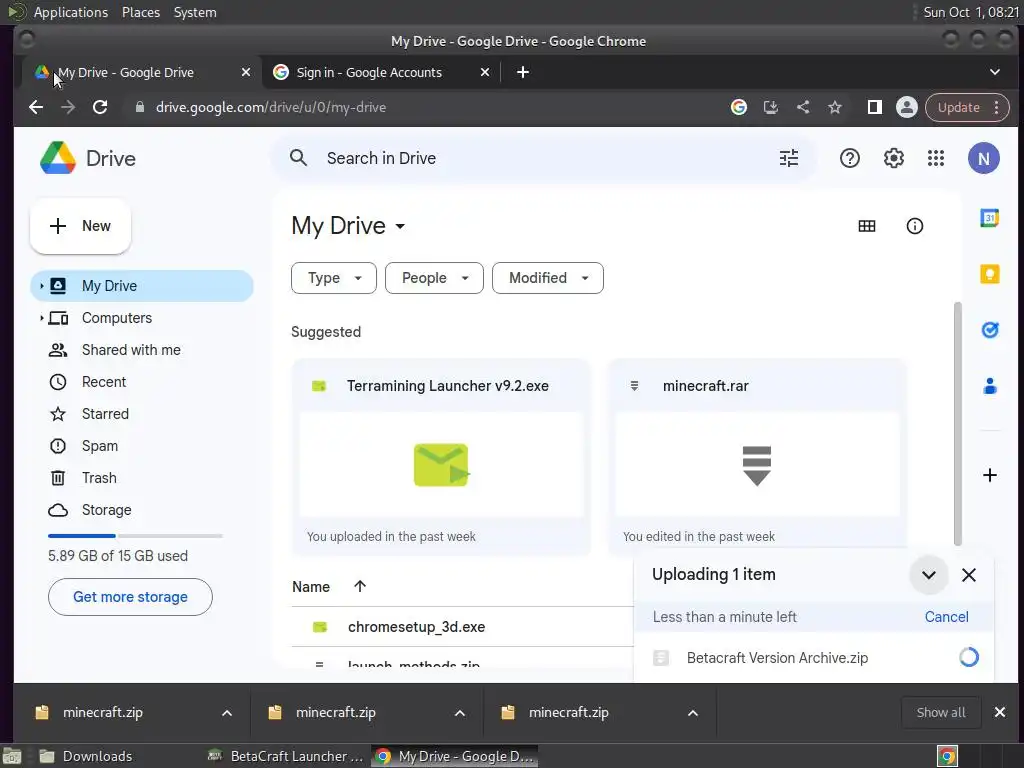Image resolution: width=1024 pixels, height=768 pixels.
Task: Go back in browser history
Action: point(36,107)
